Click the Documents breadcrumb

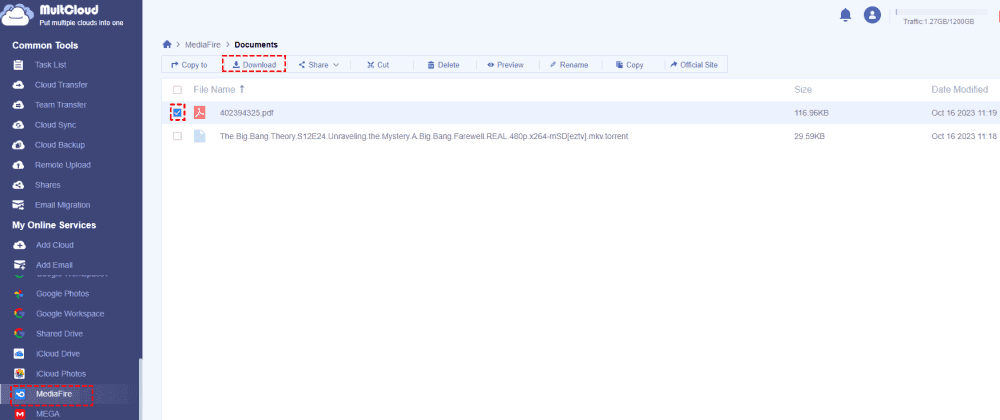256,45
